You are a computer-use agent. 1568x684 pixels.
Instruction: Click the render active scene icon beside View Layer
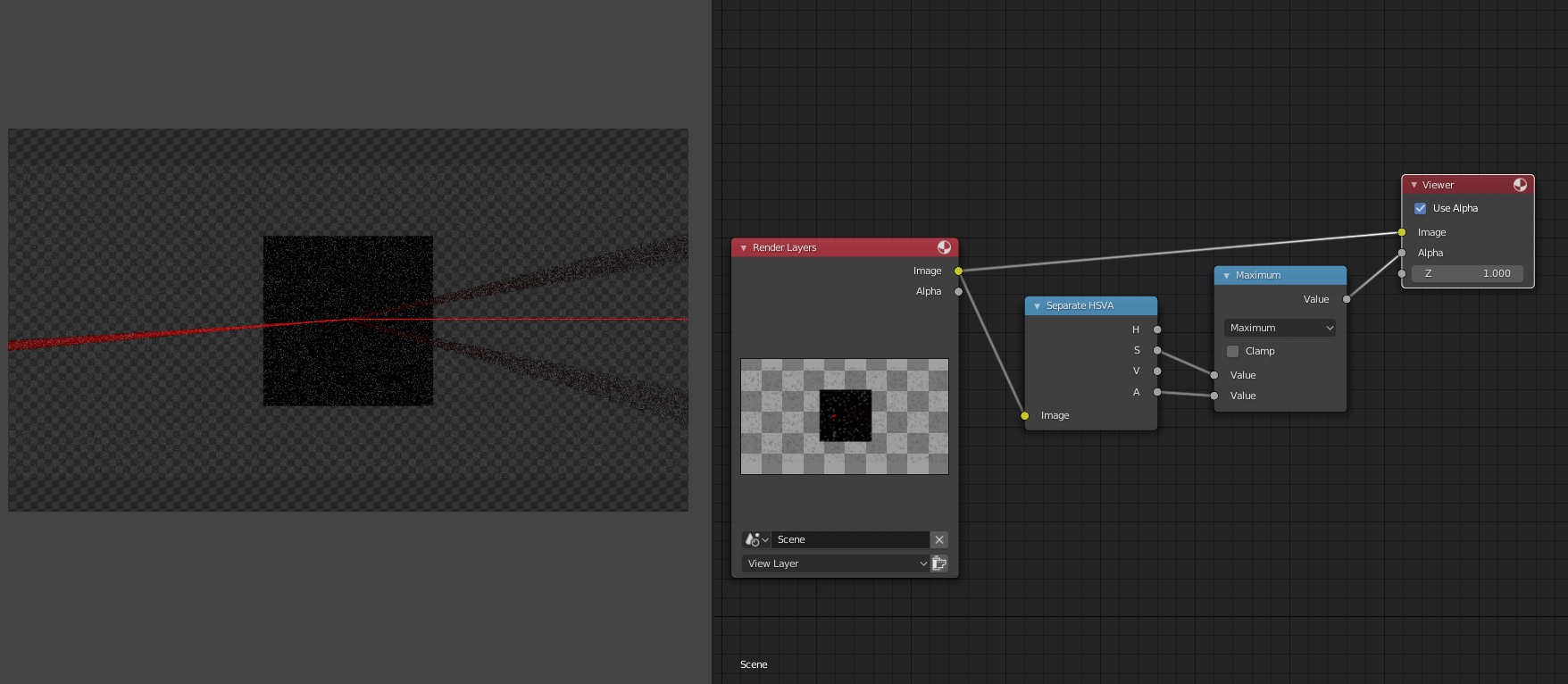(939, 563)
